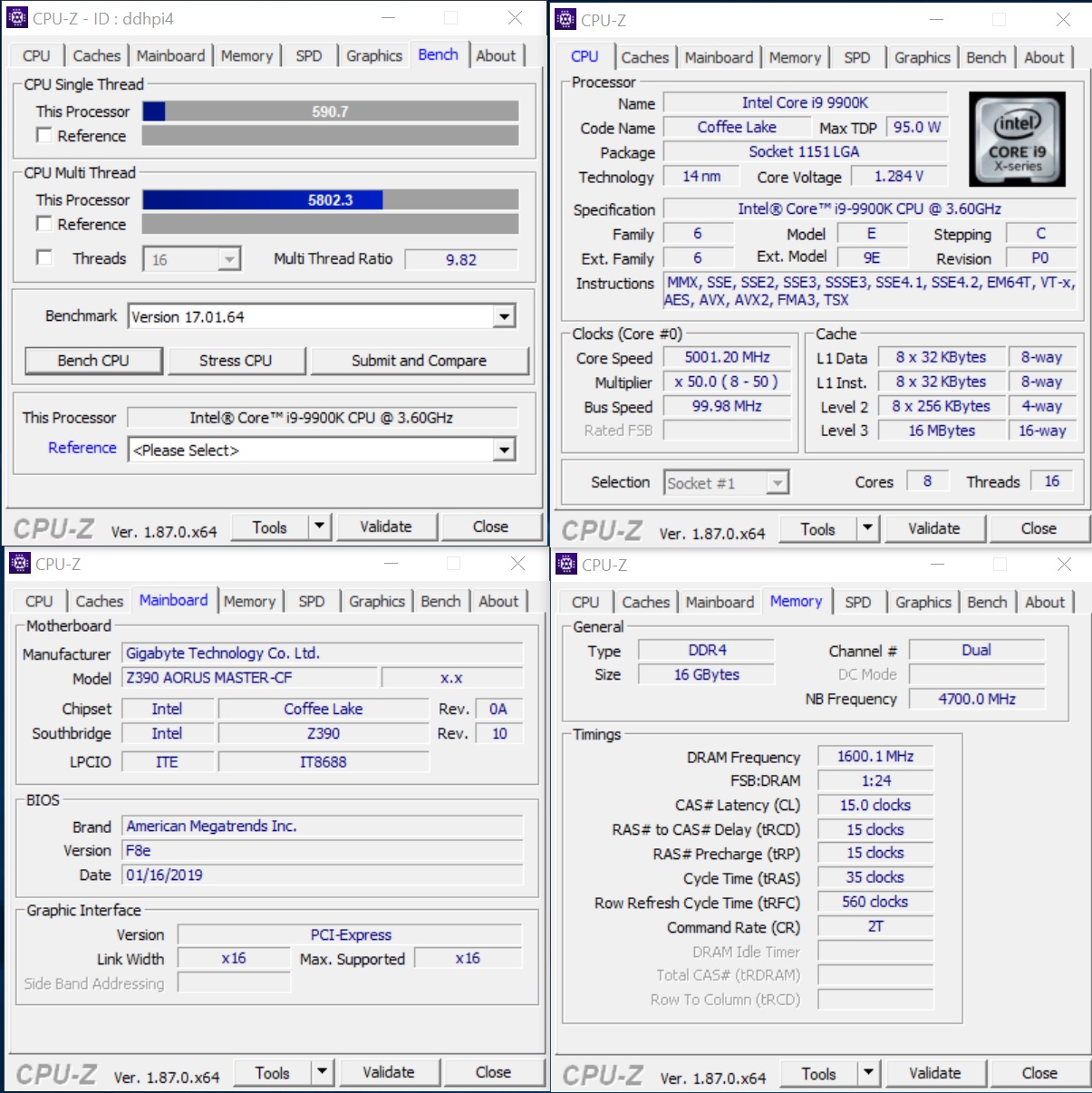The image size is (1092, 1093).
Task: Enable the Reference checkbox under CPU Multi Thread
Action: (43, 223)
